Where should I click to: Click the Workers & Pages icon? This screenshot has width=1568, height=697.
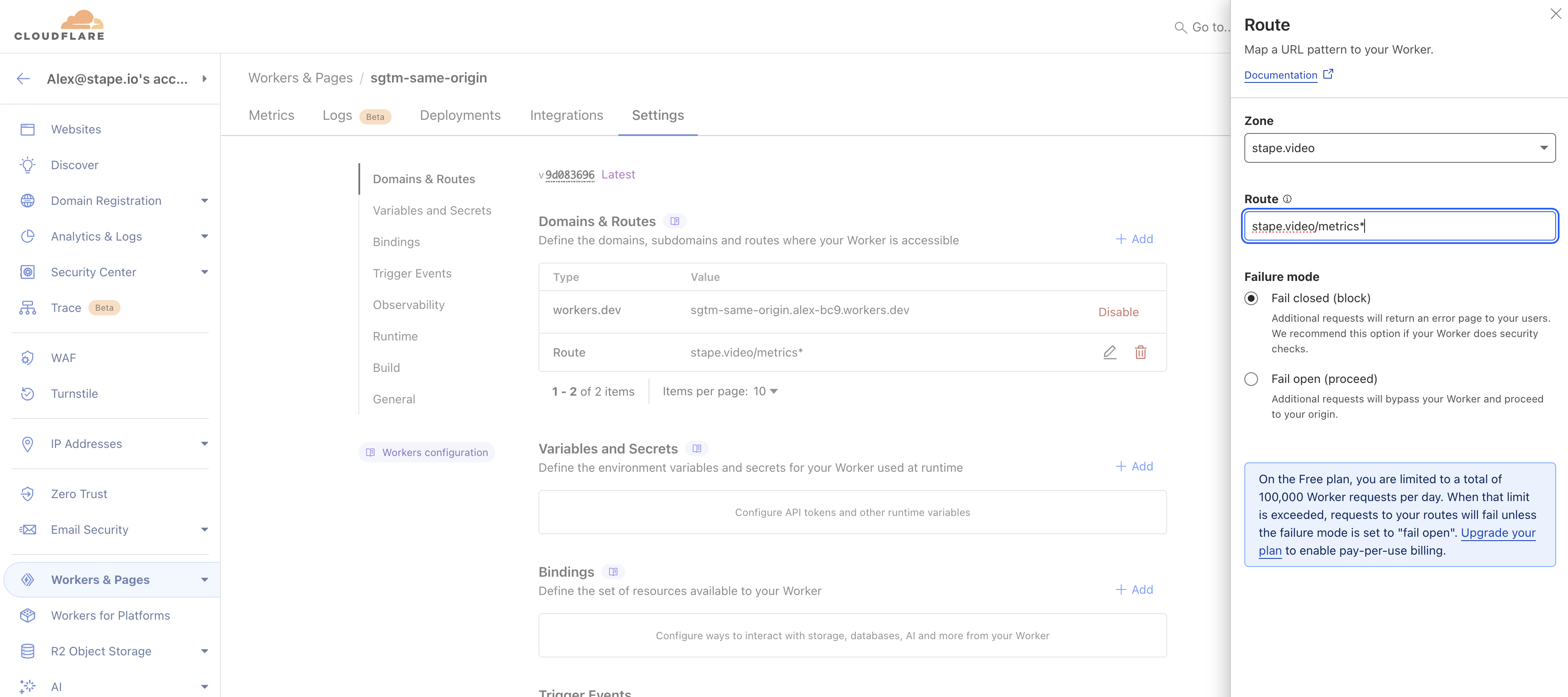tap(27, 580)
